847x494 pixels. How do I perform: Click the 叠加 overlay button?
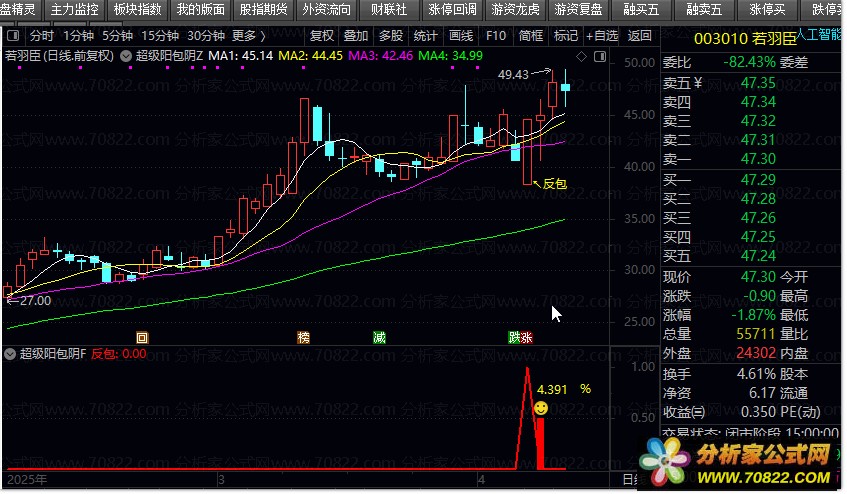click(356, 36)
